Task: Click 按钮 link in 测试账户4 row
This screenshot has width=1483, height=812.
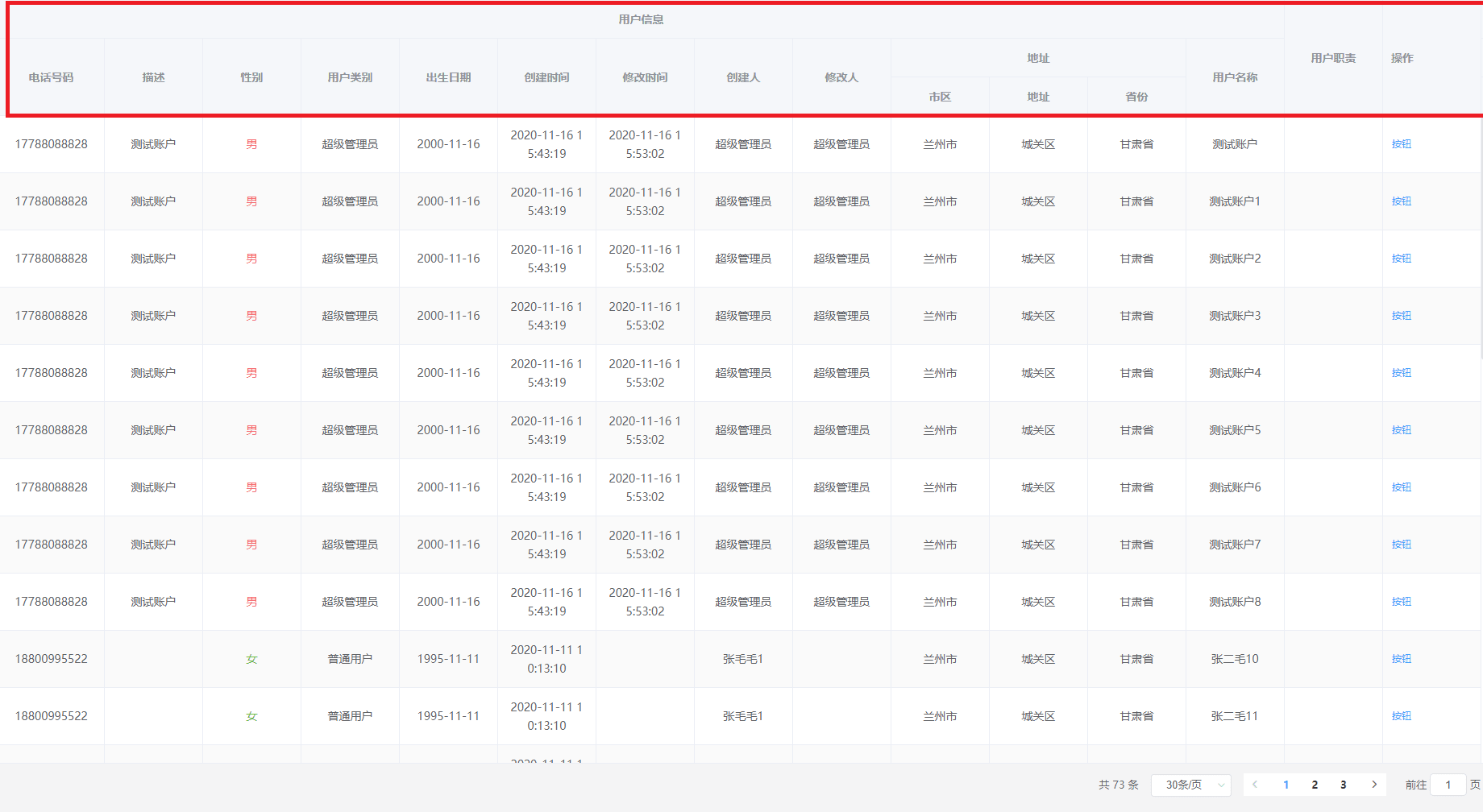Action: [1402, 373]
